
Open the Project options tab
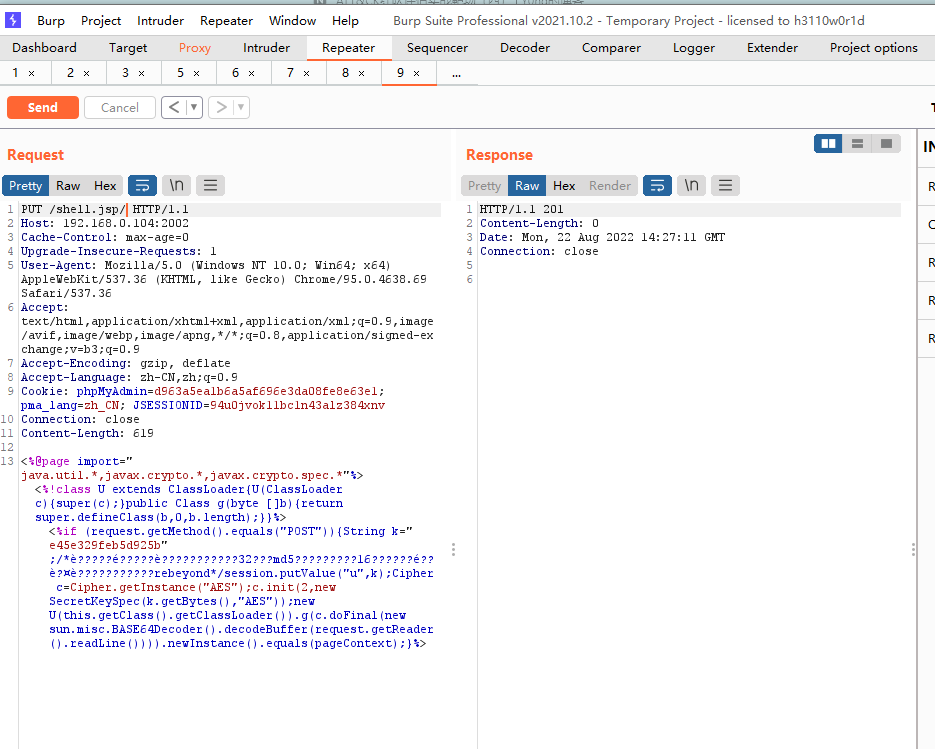pyautogui.click(x=874, y=48)
